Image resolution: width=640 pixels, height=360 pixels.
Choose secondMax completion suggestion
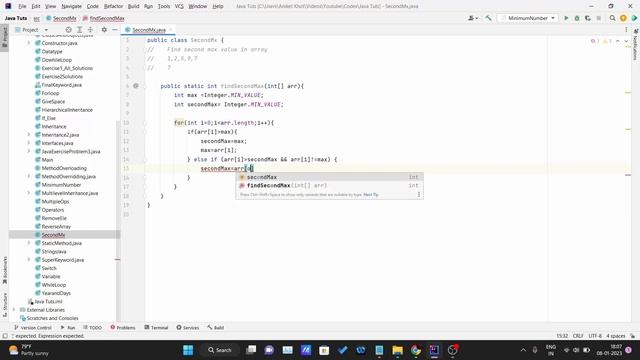(x=329, y=177)
